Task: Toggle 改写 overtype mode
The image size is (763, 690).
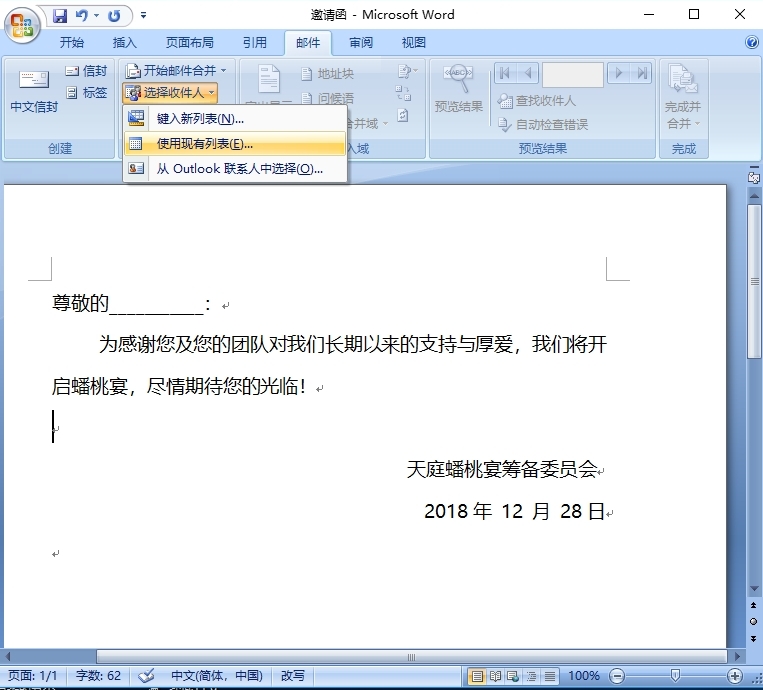Action: pos(293,676)
